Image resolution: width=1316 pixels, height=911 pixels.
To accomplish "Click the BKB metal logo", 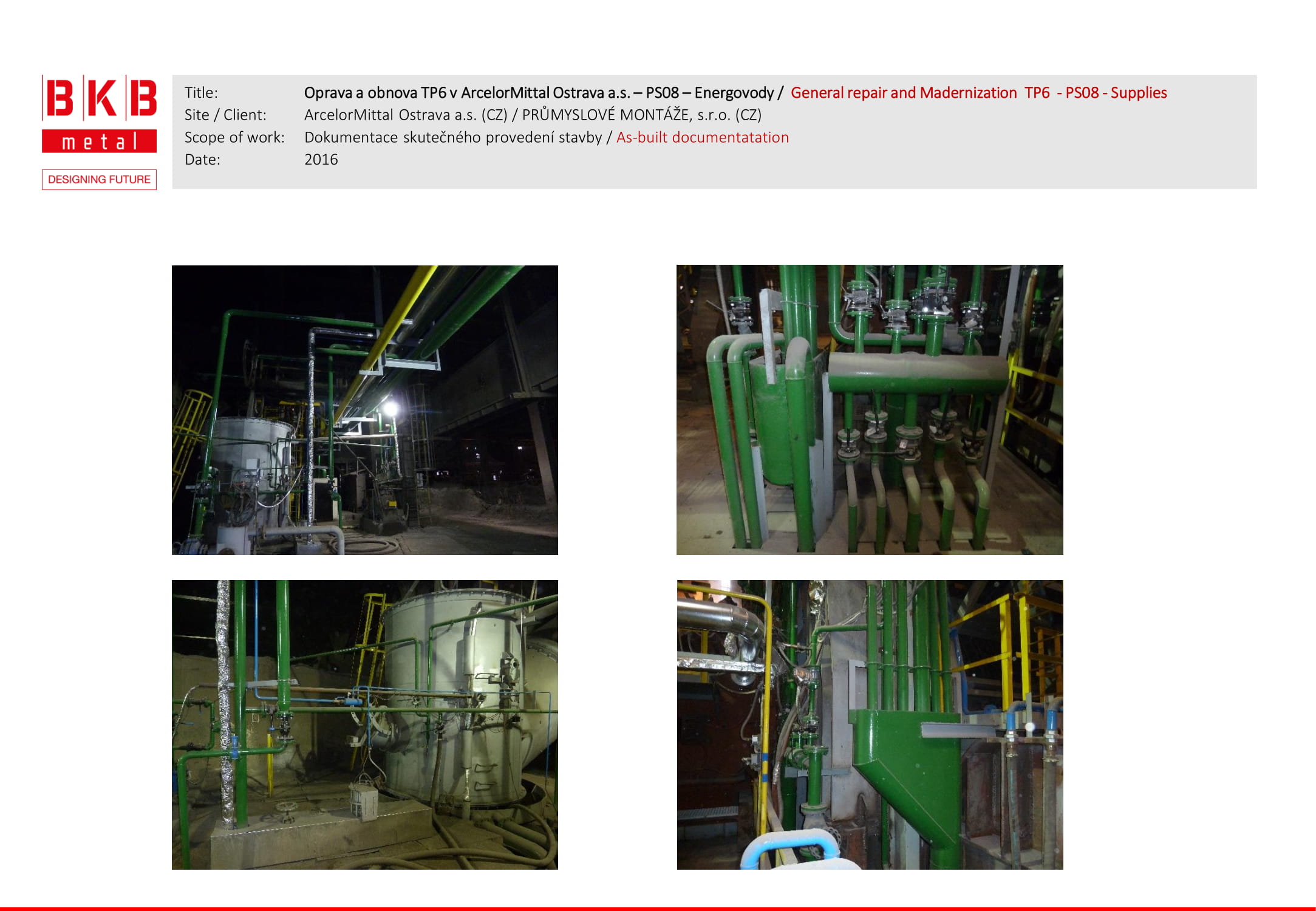I will (x=99, y=98).
